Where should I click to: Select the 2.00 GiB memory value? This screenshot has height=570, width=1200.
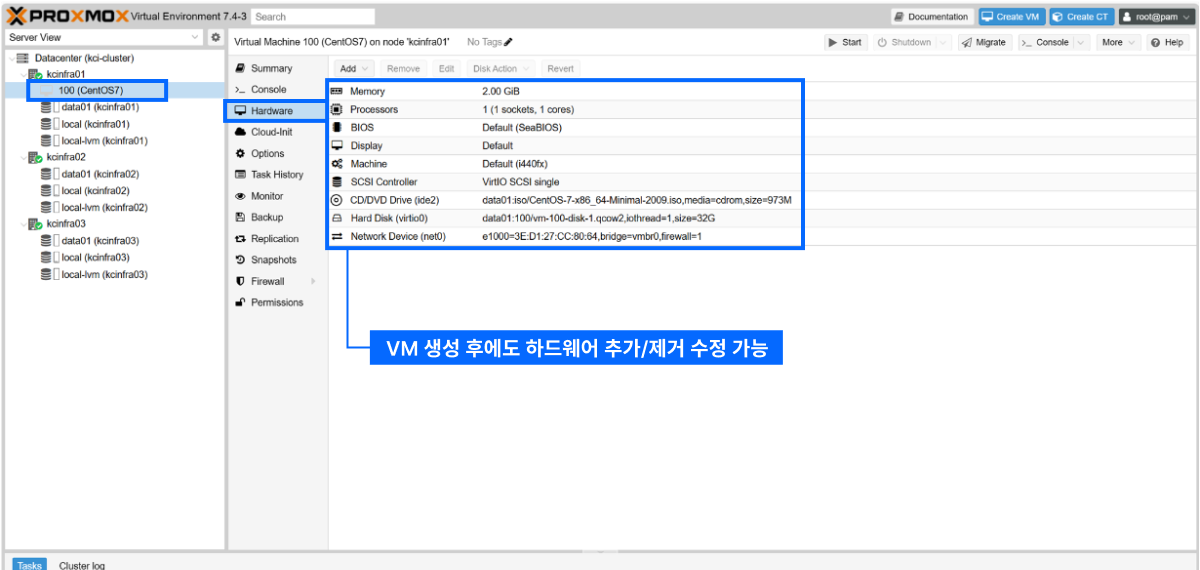[x=501, y=91]
